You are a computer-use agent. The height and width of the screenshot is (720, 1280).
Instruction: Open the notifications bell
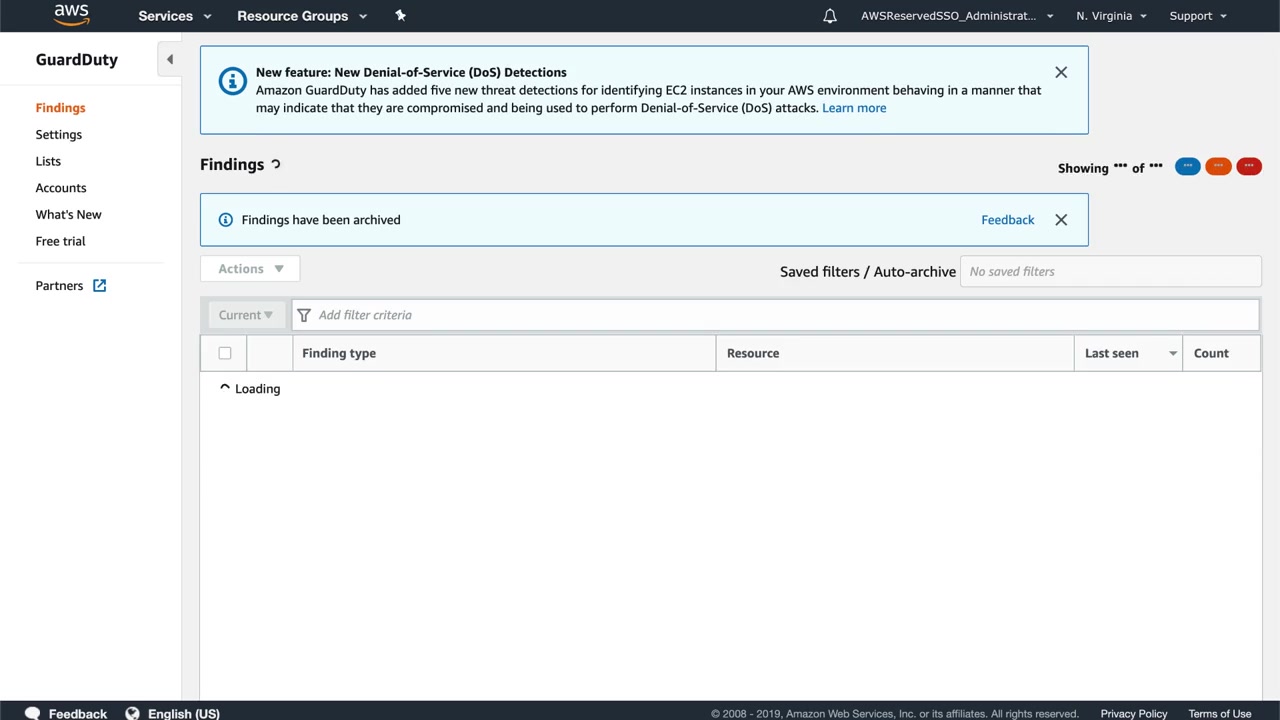[829, 16]
